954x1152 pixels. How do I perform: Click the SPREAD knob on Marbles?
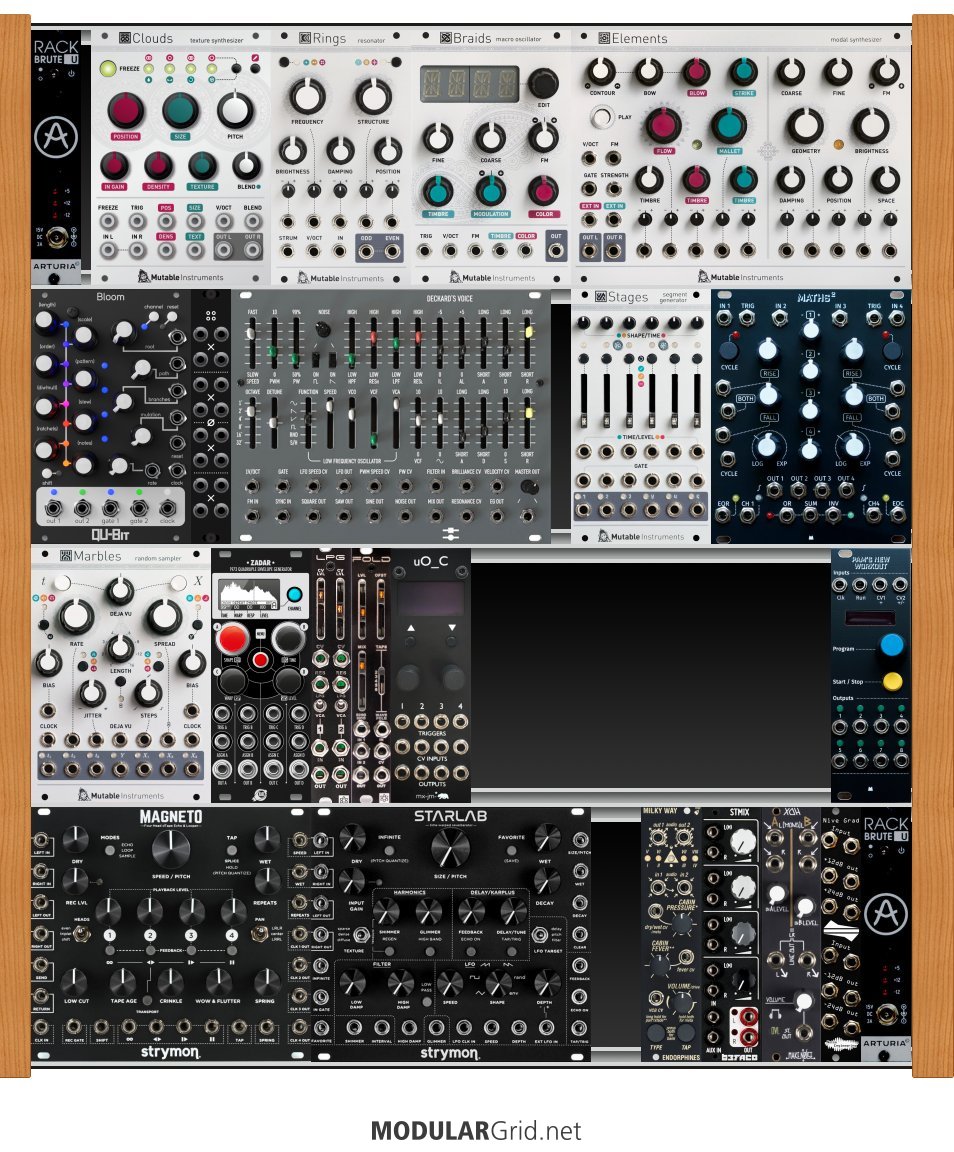point(165,616)
